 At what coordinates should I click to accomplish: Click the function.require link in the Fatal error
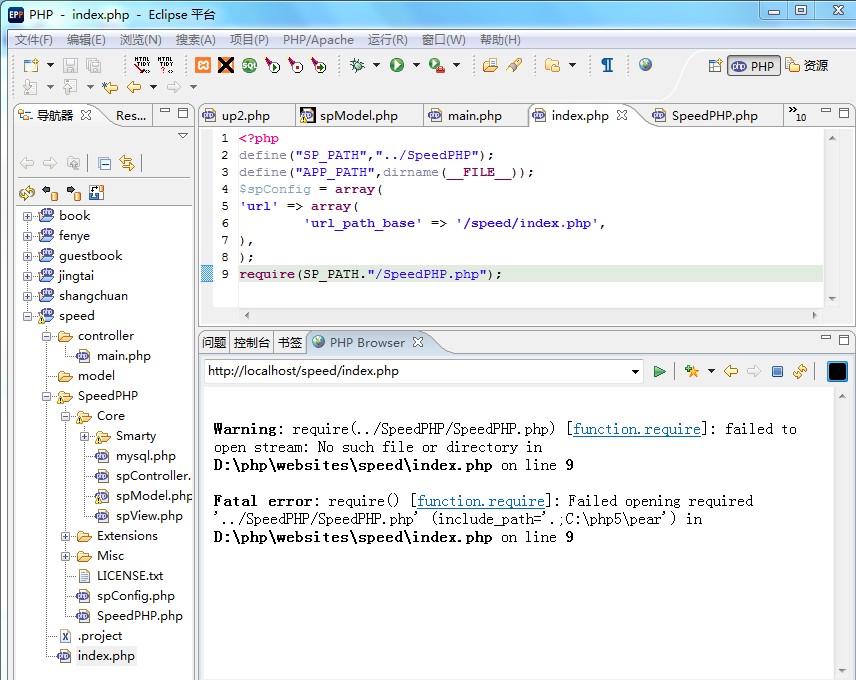480,501
